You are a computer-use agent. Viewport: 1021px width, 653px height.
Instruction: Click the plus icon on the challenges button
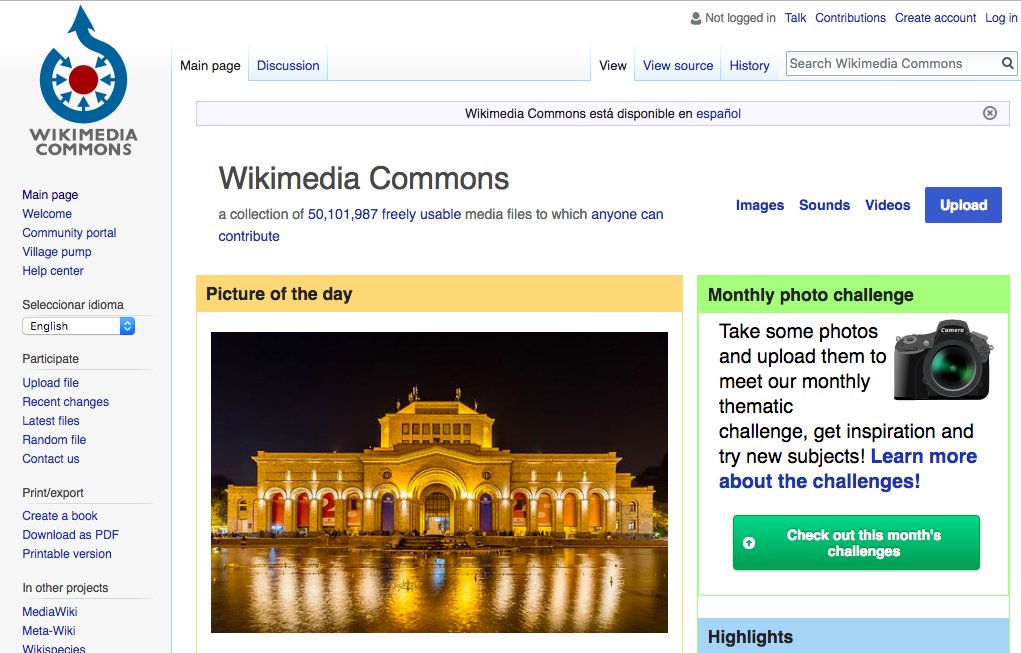pos(748,541)
